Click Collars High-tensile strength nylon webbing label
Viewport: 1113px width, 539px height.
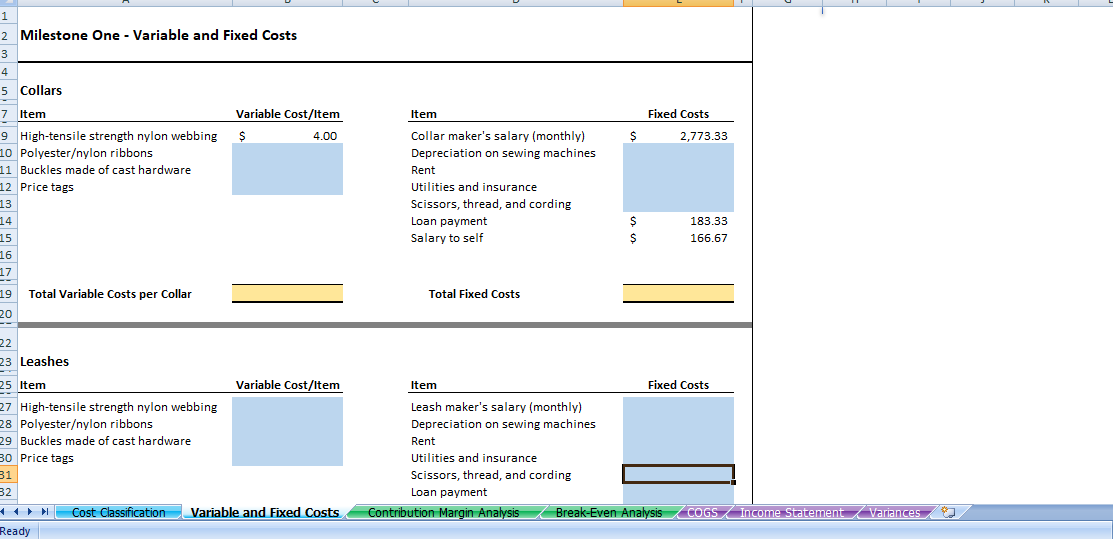click(119, 136)
